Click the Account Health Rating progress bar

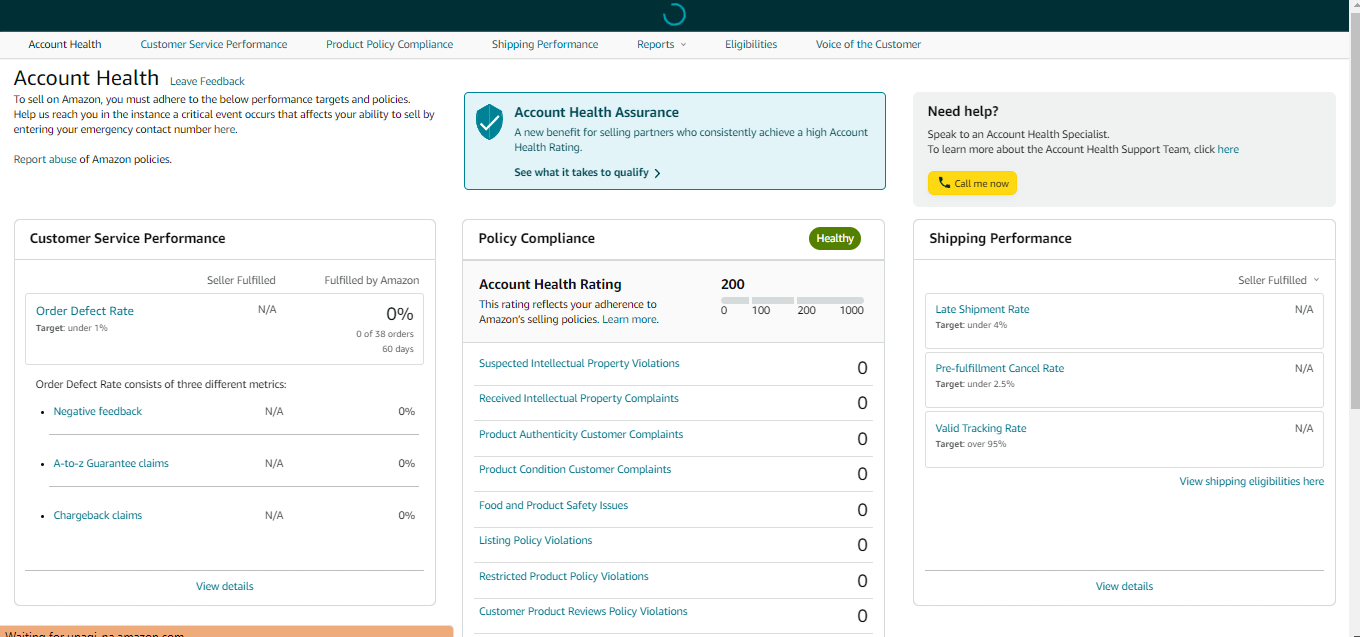tap(792, 300)
